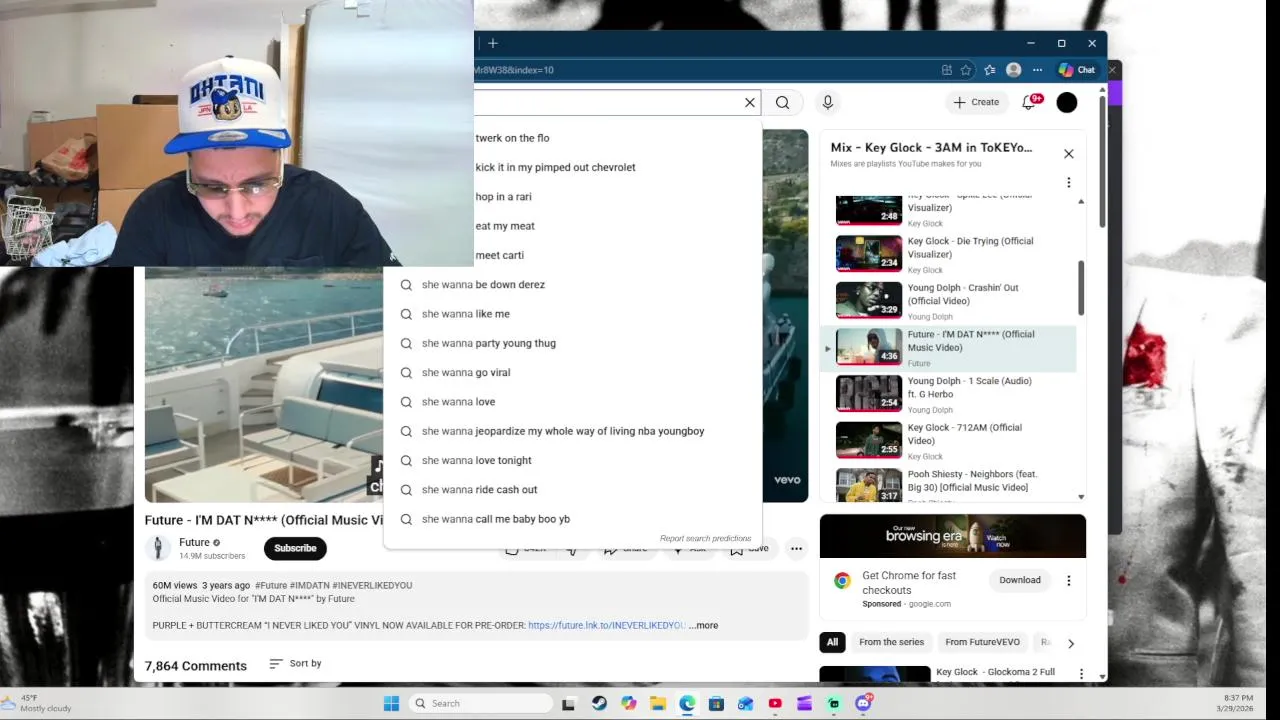Choose suggestion 'she wanna ride cash out'

(x=572, y=490)
